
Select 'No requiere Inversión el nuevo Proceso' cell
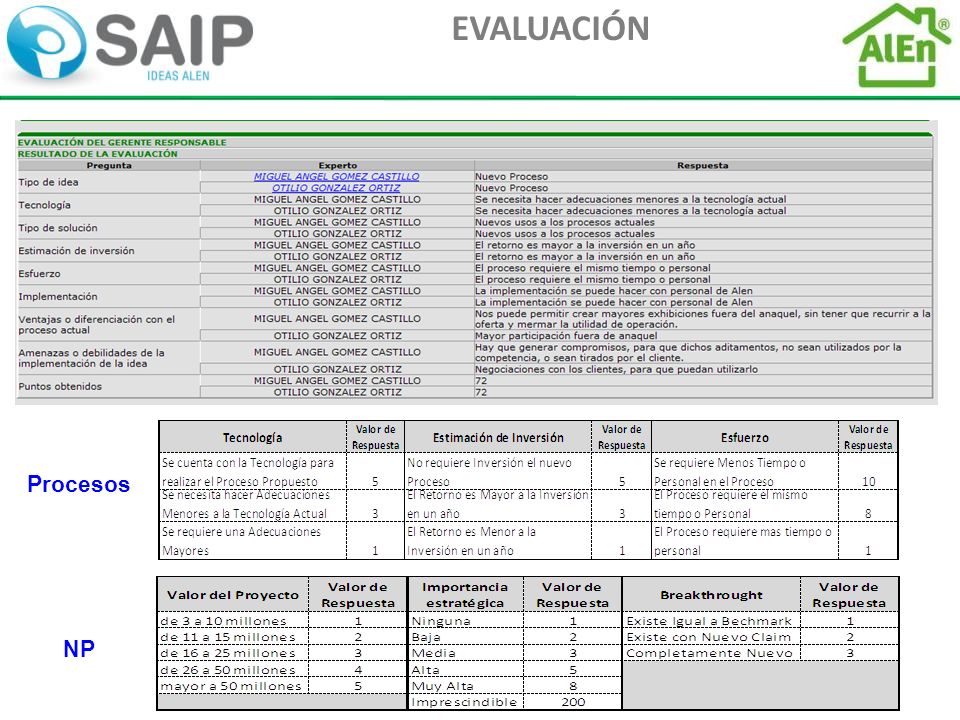coord(498,471)
